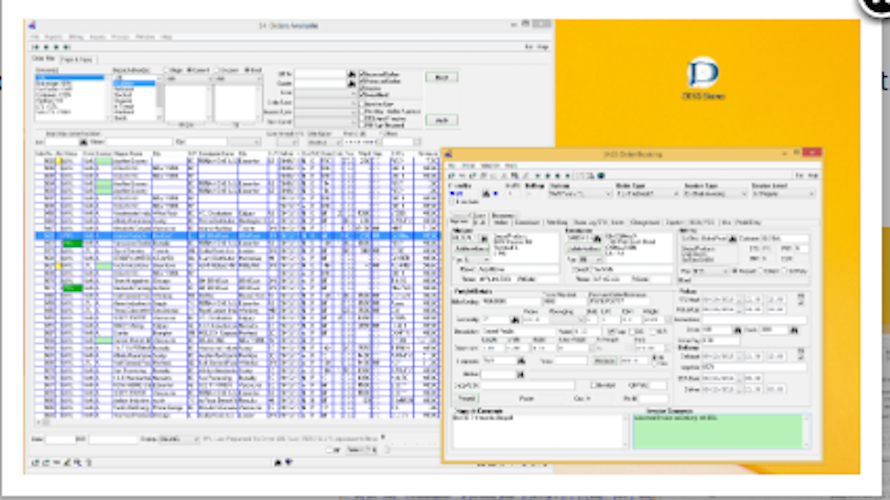Click the Address button under Shipper
This screenshot has height=500, width=890.
pos(471,249)
